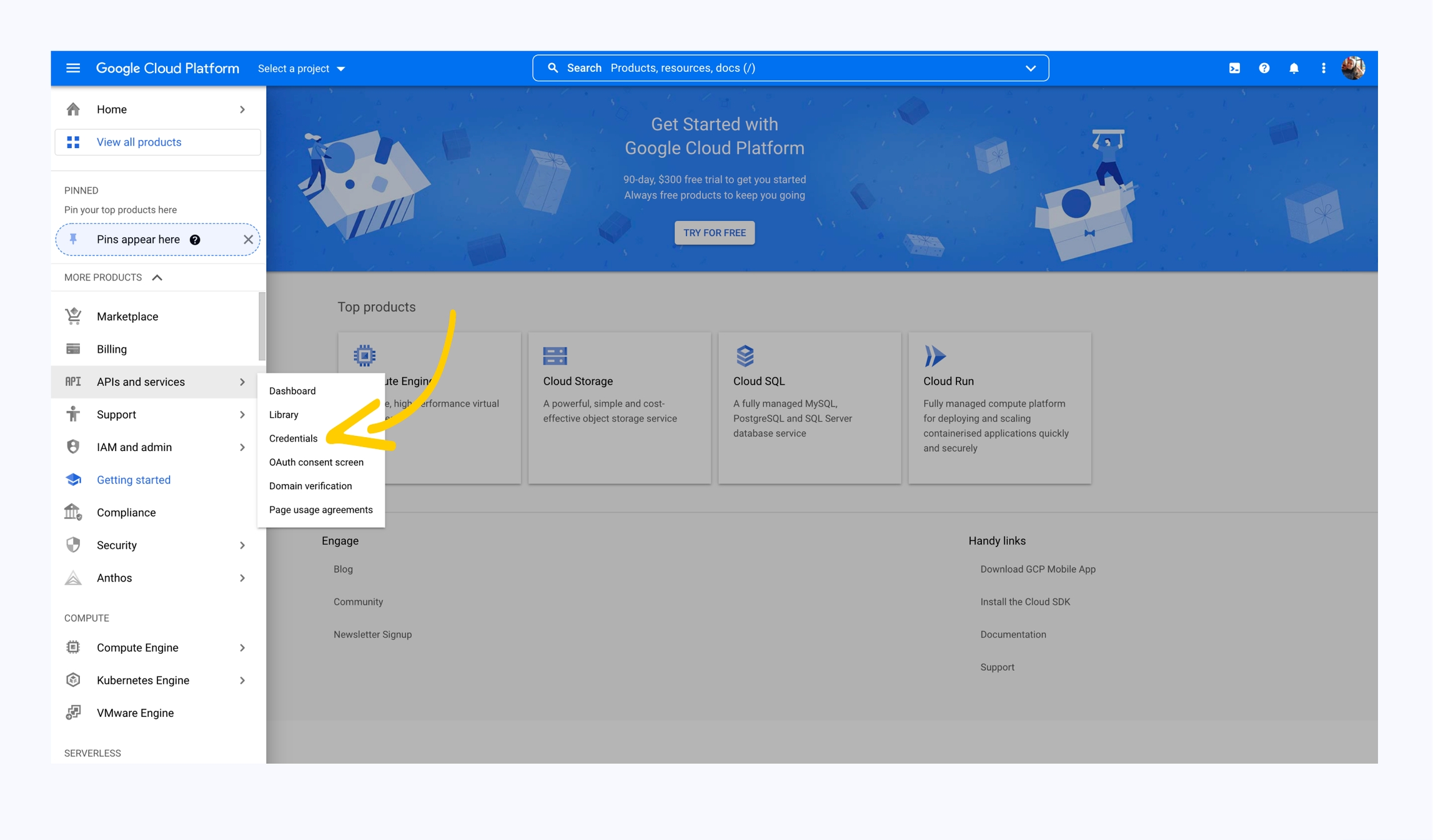Viewport: 1433px width, 840px height.
Task: Open the help question mark icon
Action: pyautogui.click(x=1264, y=68)
